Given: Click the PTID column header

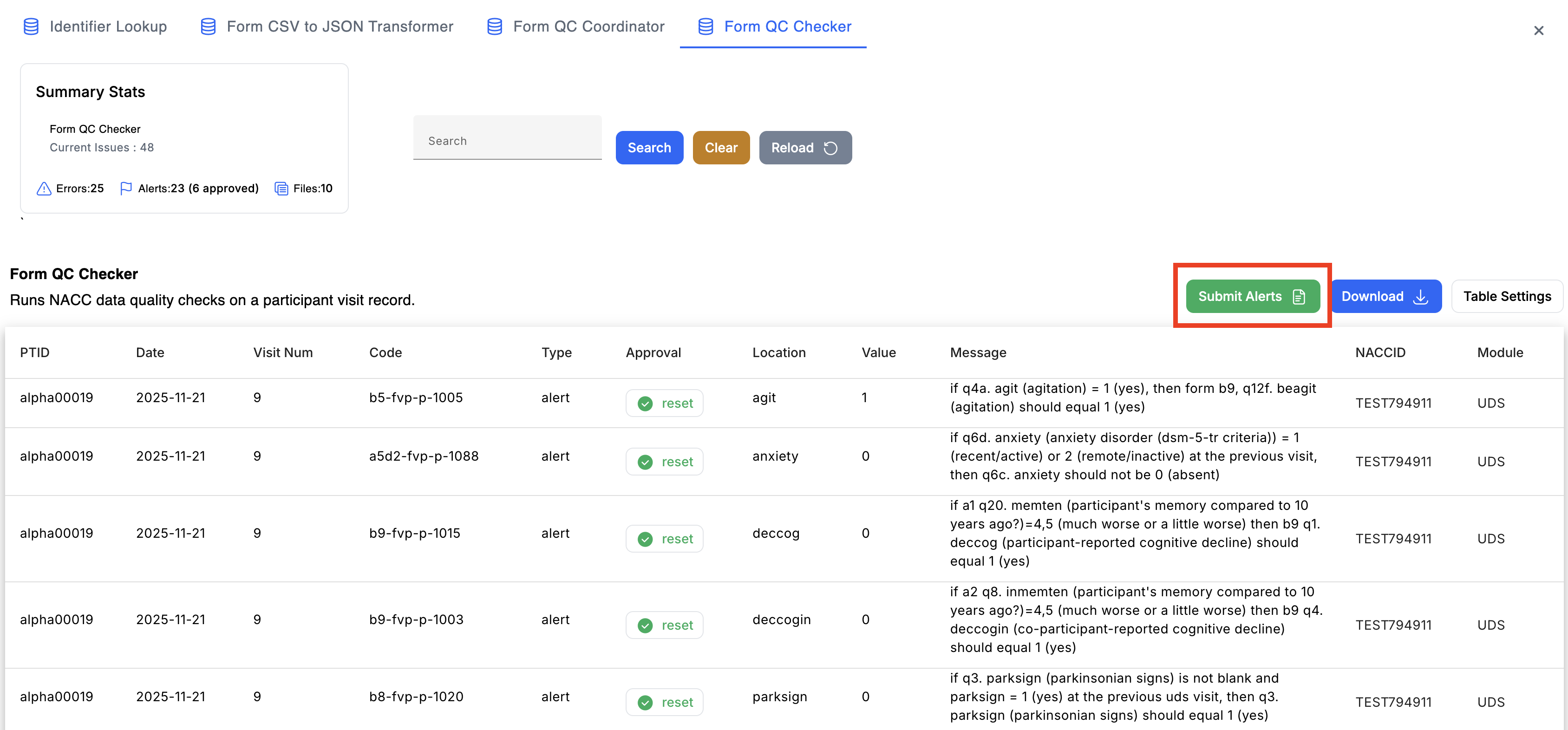Looking at the screenshot, I should 35,353.
